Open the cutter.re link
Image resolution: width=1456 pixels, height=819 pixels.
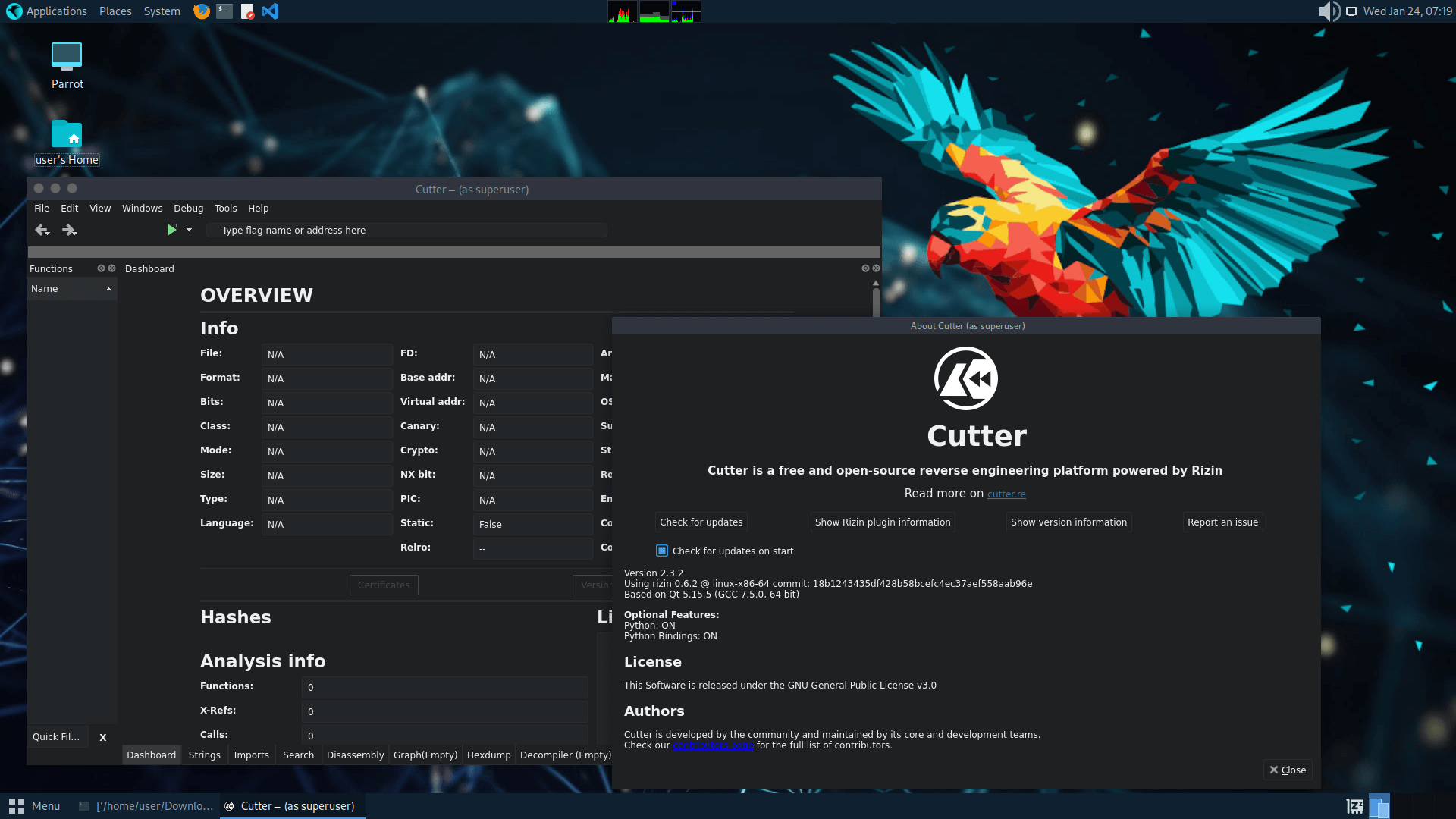1006,494
